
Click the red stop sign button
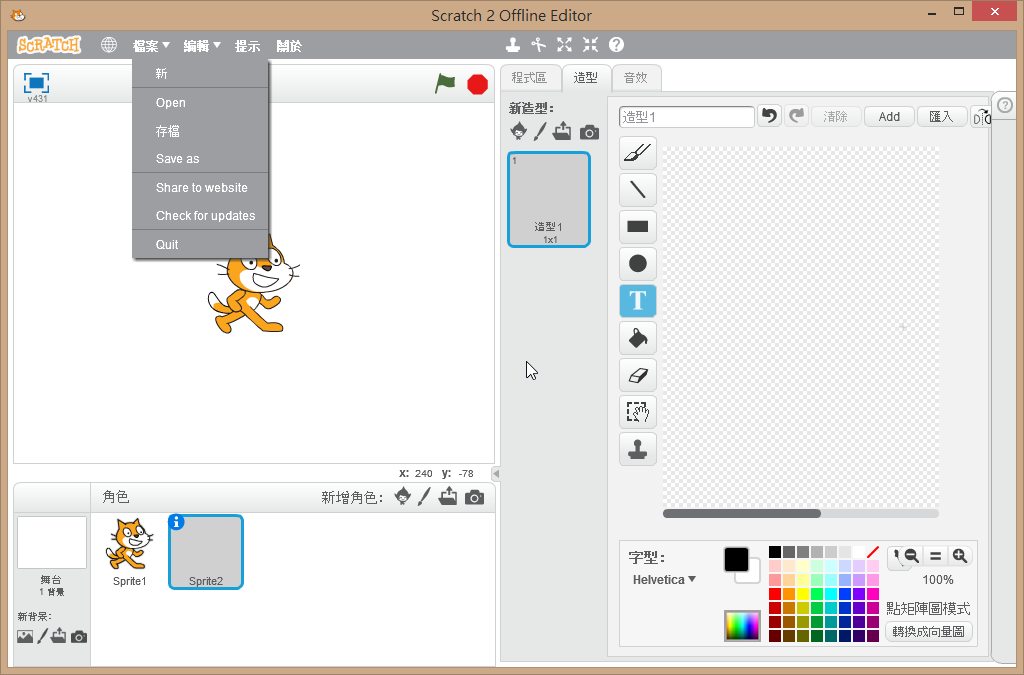pos(477,84)
